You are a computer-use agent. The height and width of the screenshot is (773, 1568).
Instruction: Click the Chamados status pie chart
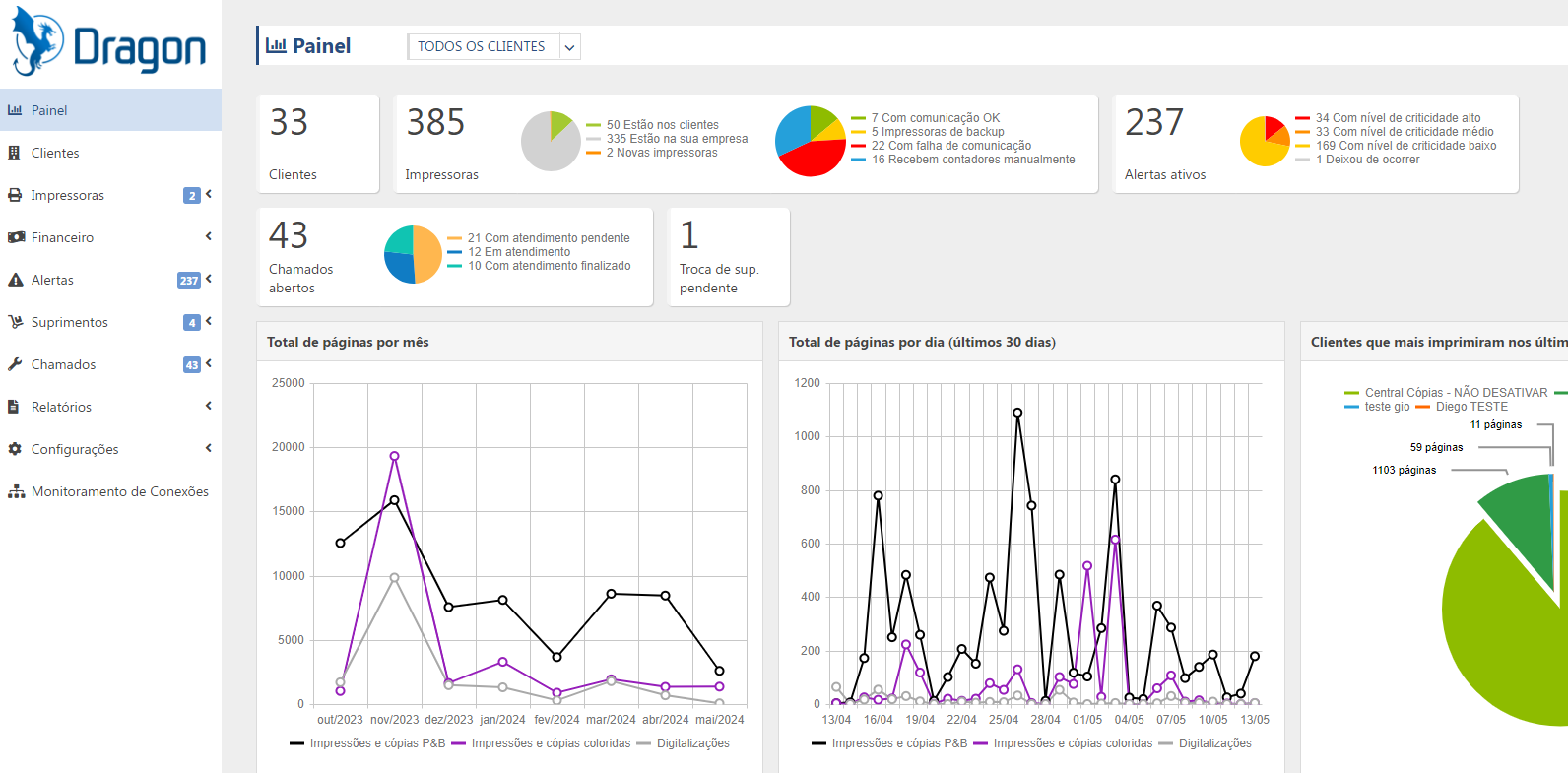click(413, 254)
